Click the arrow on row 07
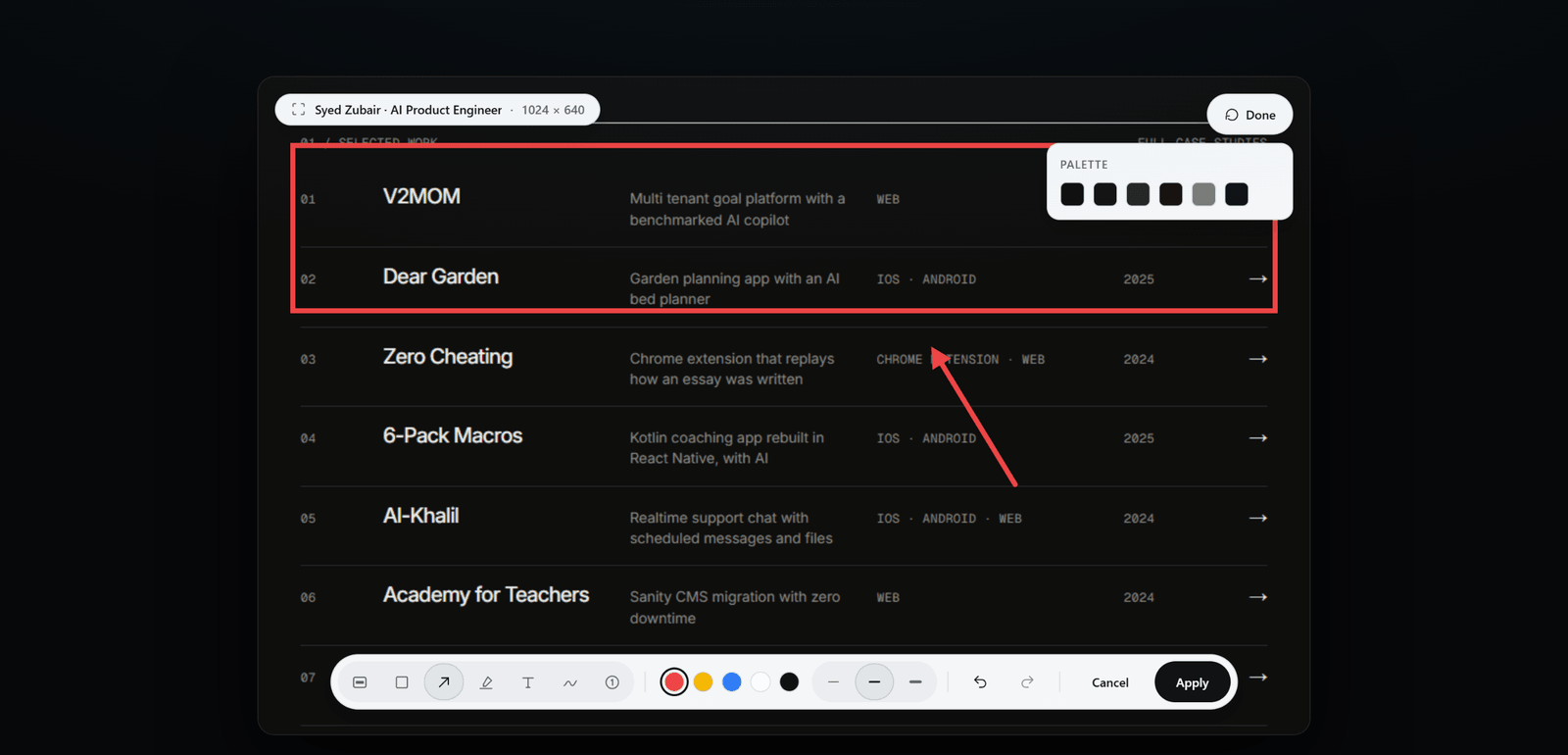 click(x=1258, y=678)
